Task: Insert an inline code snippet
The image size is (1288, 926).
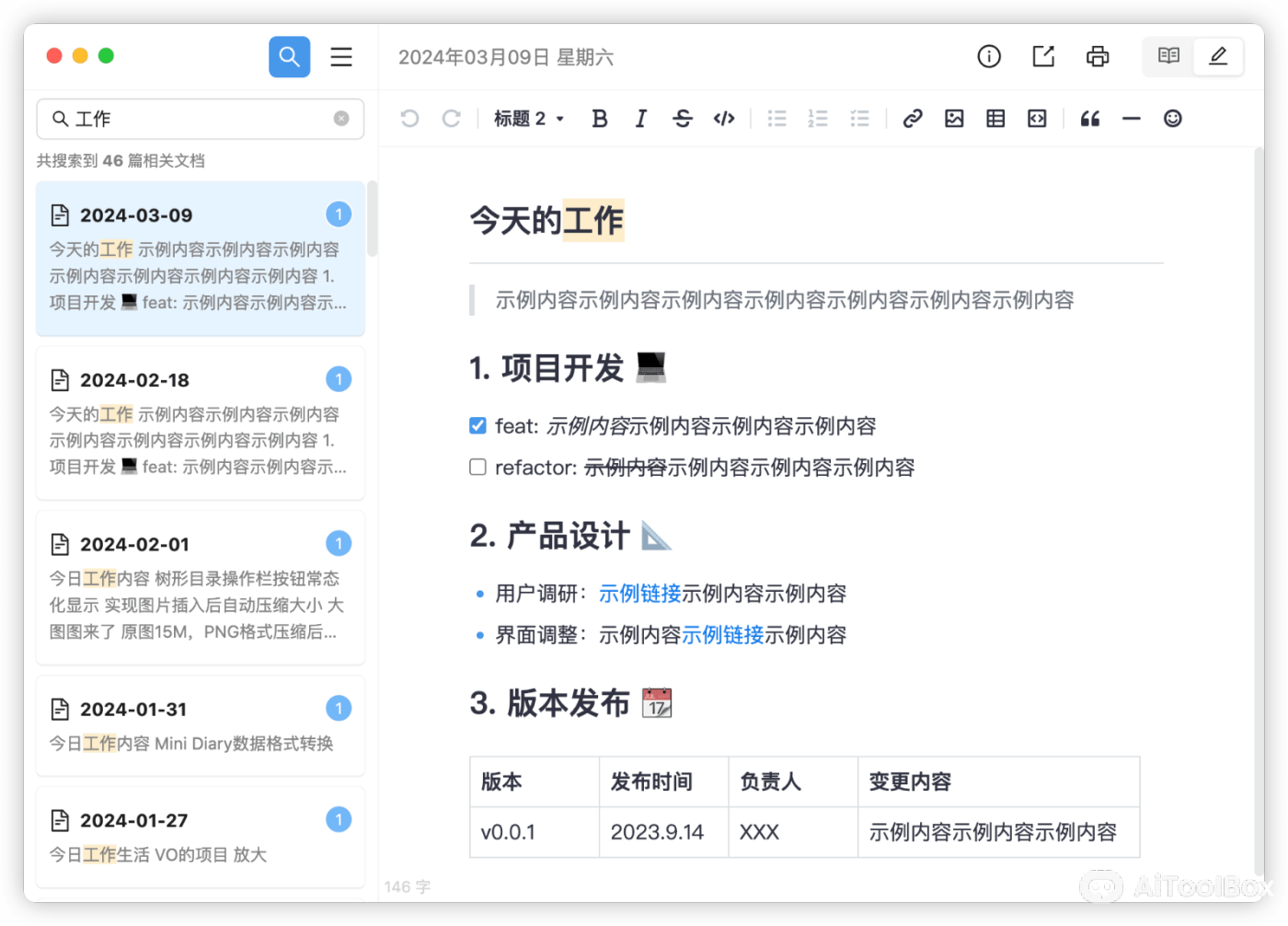Action: click(x=723, y=118)
